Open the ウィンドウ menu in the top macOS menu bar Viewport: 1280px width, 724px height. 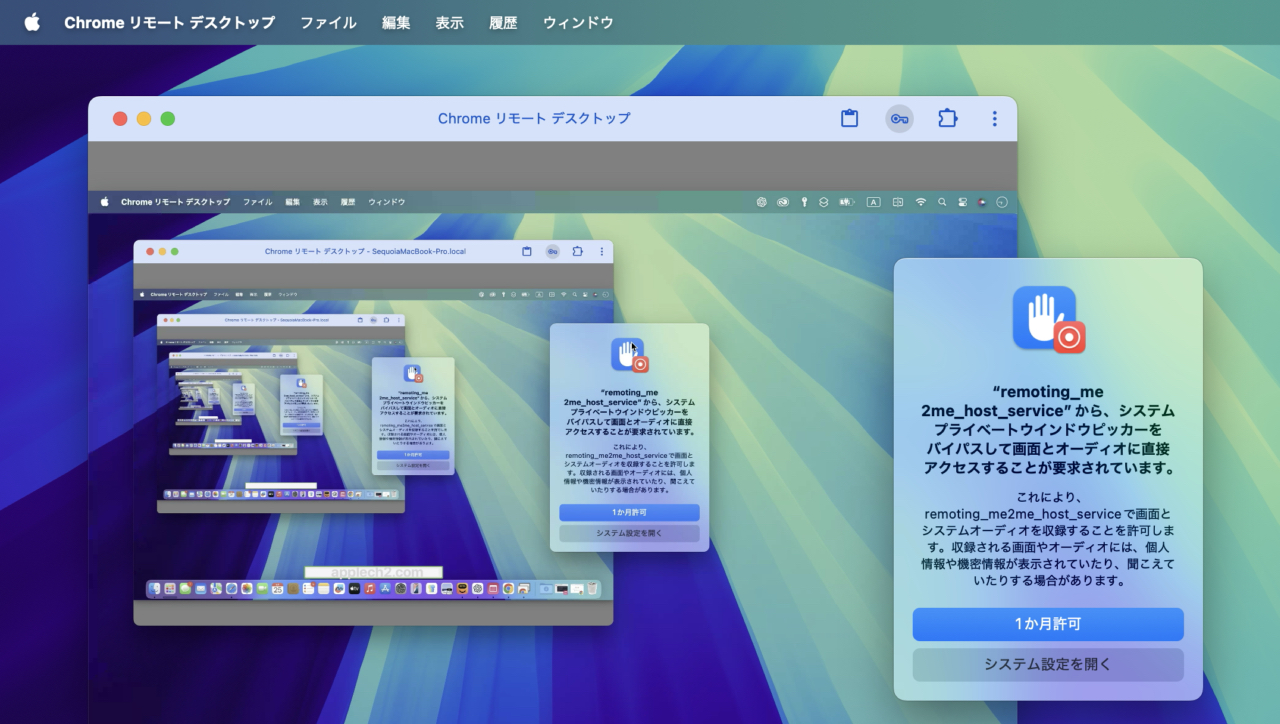578,22
